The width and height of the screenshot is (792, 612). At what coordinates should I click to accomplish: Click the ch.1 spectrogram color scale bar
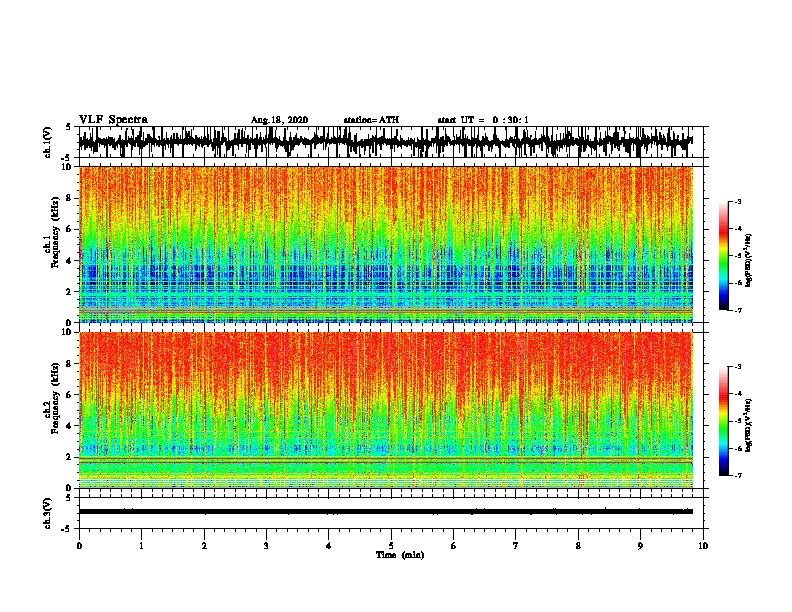click(x=723, y=256)
